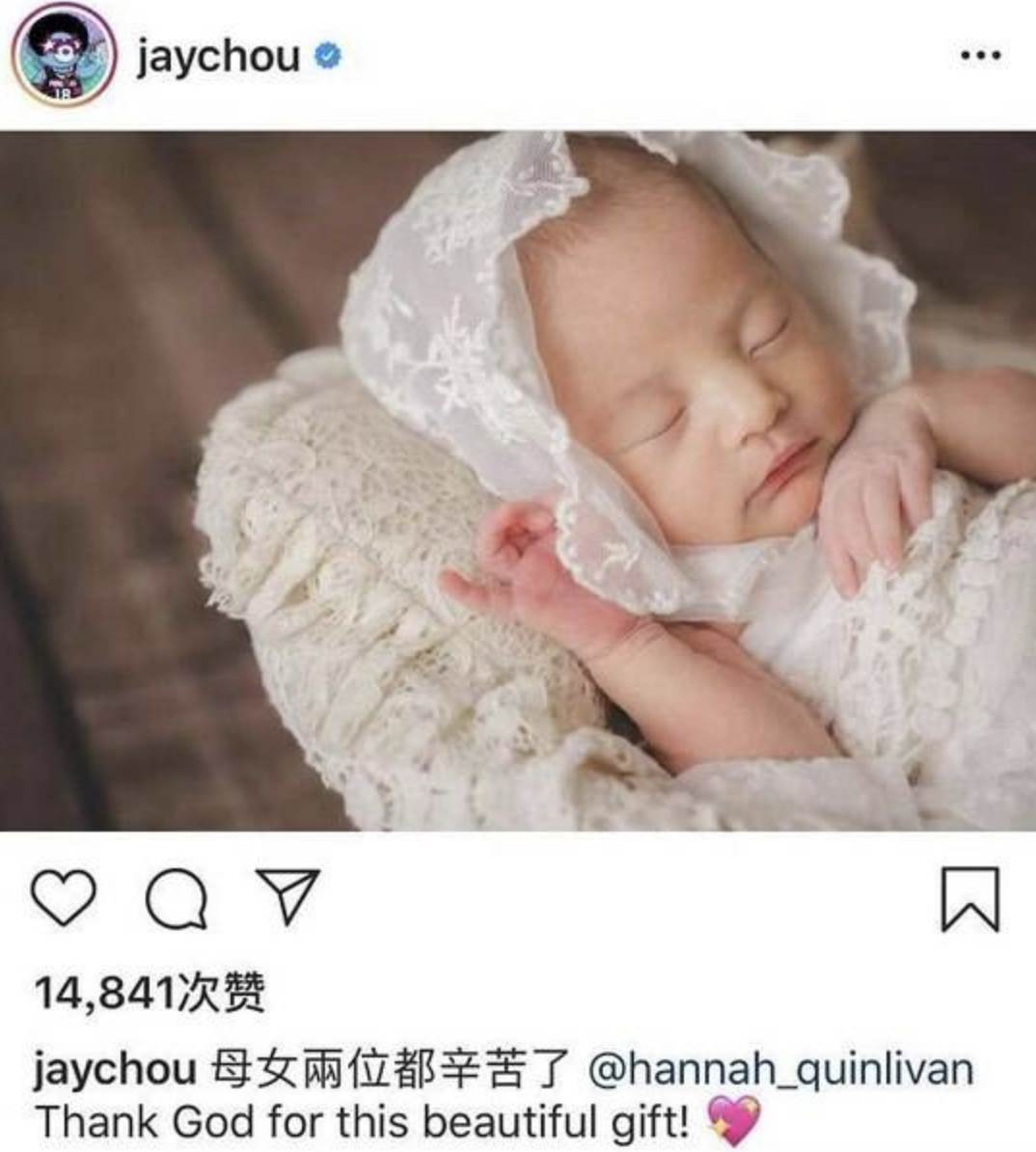Like the post with the heart icon

click(x=64, y=898)
